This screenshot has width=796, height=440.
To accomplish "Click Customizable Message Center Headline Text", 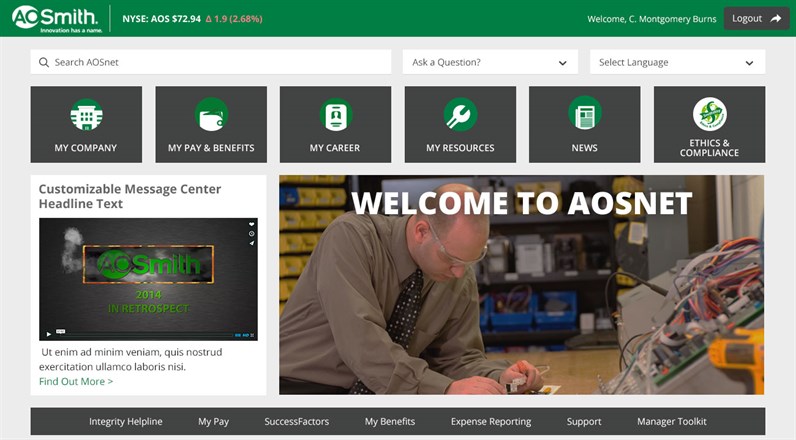I will tap(130, 196).
